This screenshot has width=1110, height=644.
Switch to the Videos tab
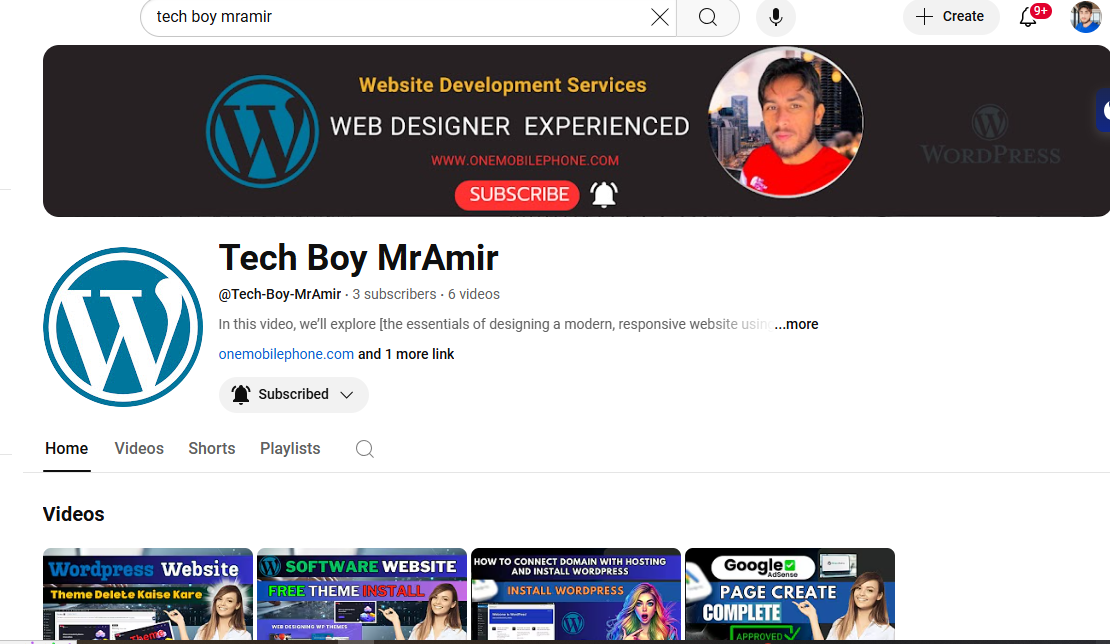(x=139, y=449)
